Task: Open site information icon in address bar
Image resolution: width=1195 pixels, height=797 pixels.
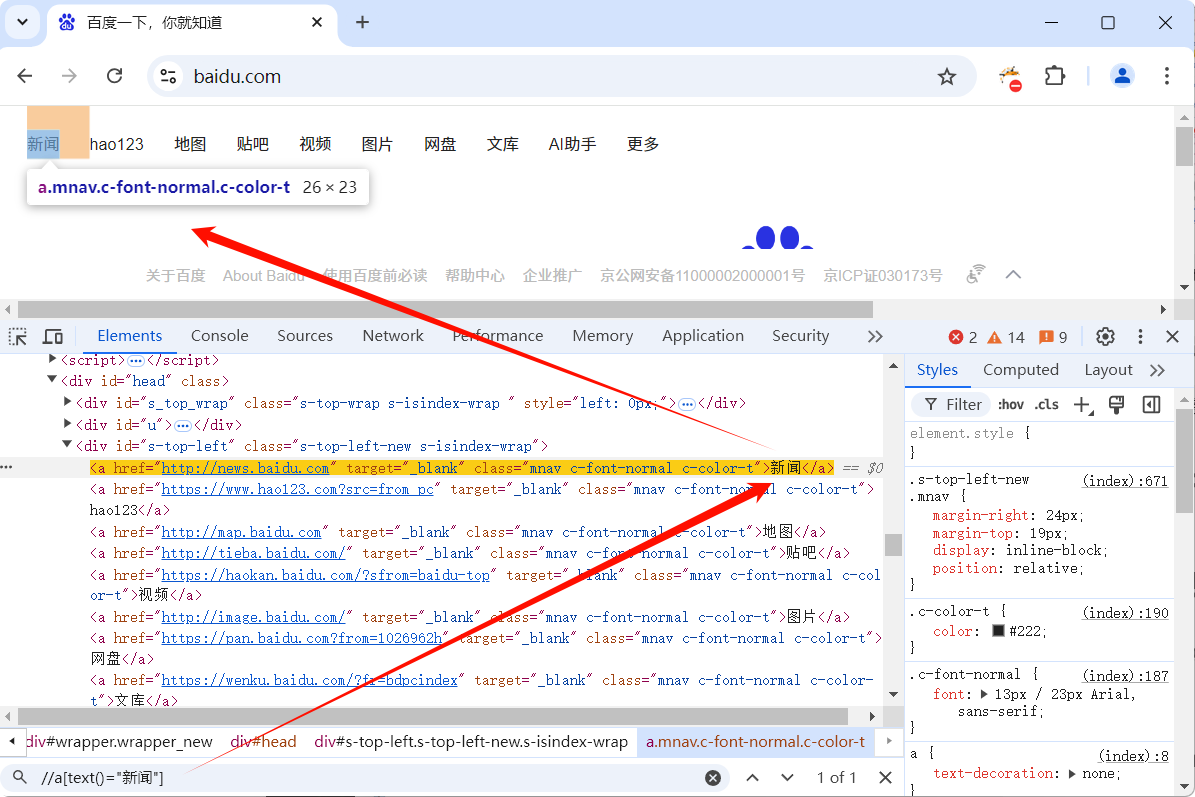Action: 168,76
